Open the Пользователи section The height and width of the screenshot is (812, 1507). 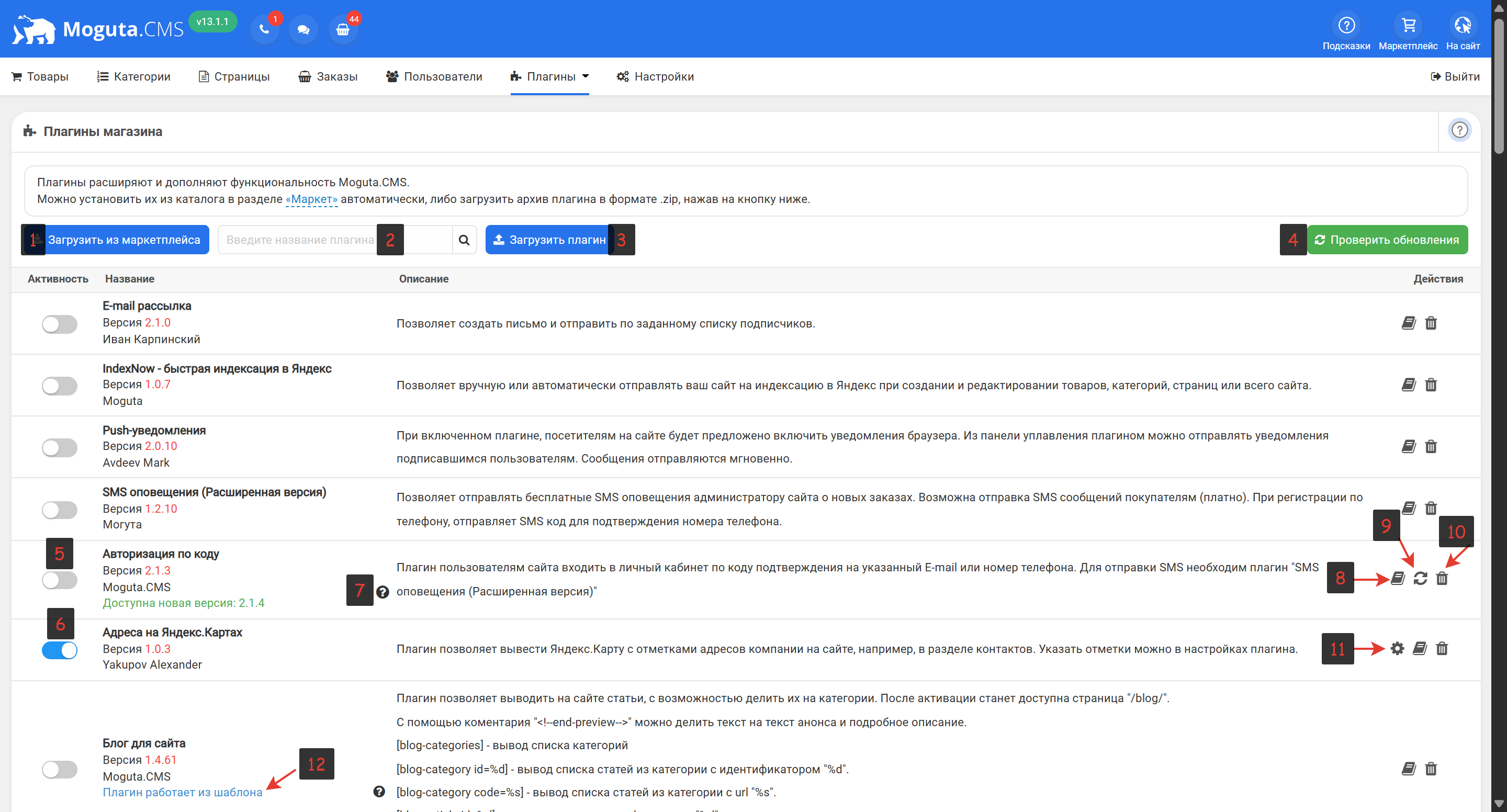point(434,76)
